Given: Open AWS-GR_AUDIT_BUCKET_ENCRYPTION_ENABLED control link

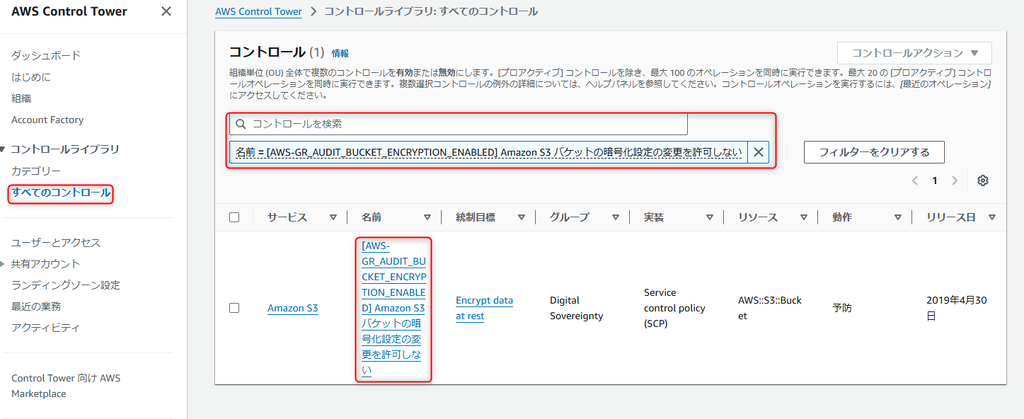Looking at the screenshot, I should tap(394, 308).
